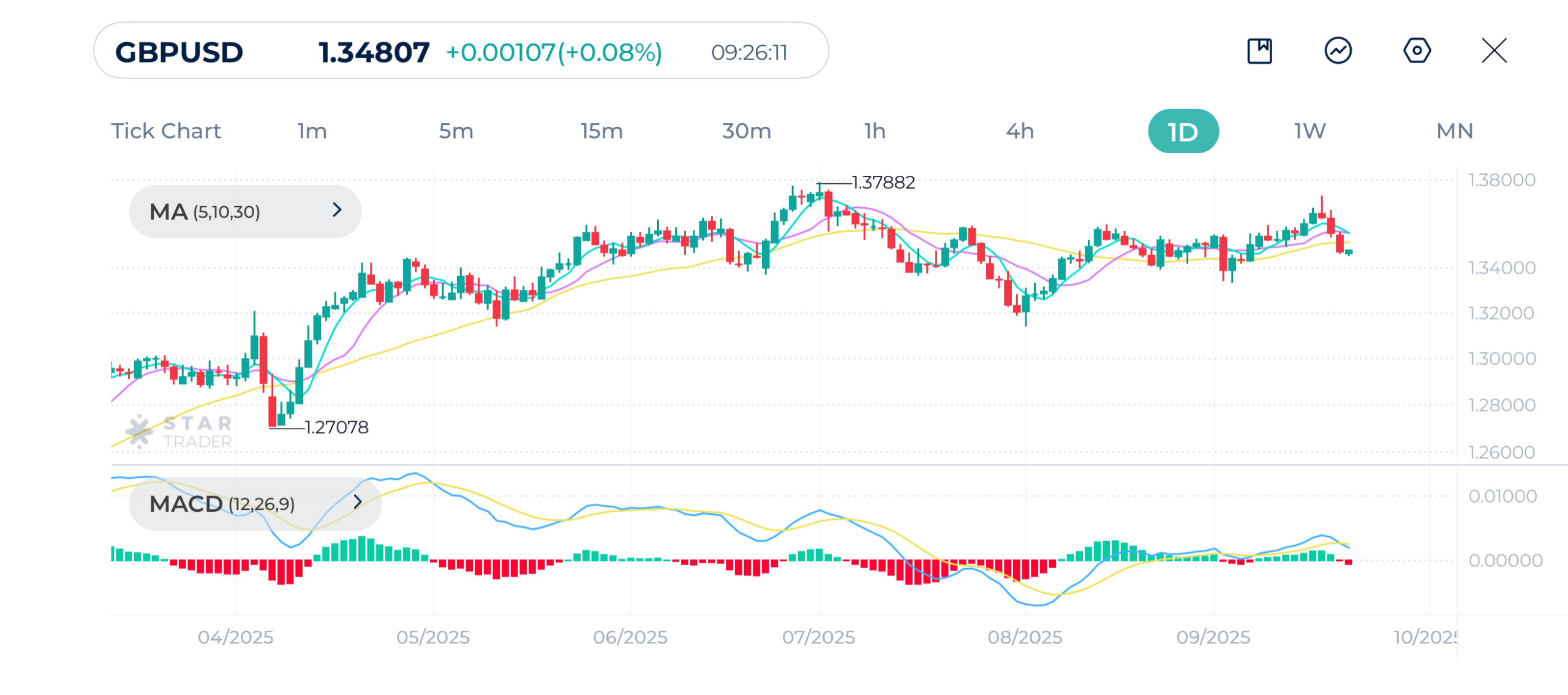Click the 1.30000 price axis label

point(1502,359)
